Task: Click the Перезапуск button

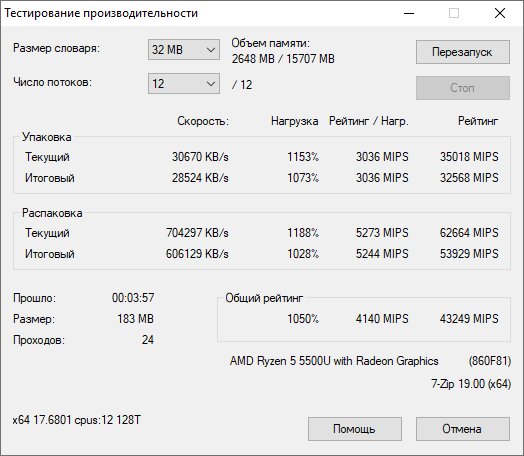Action: click(463, 52)
